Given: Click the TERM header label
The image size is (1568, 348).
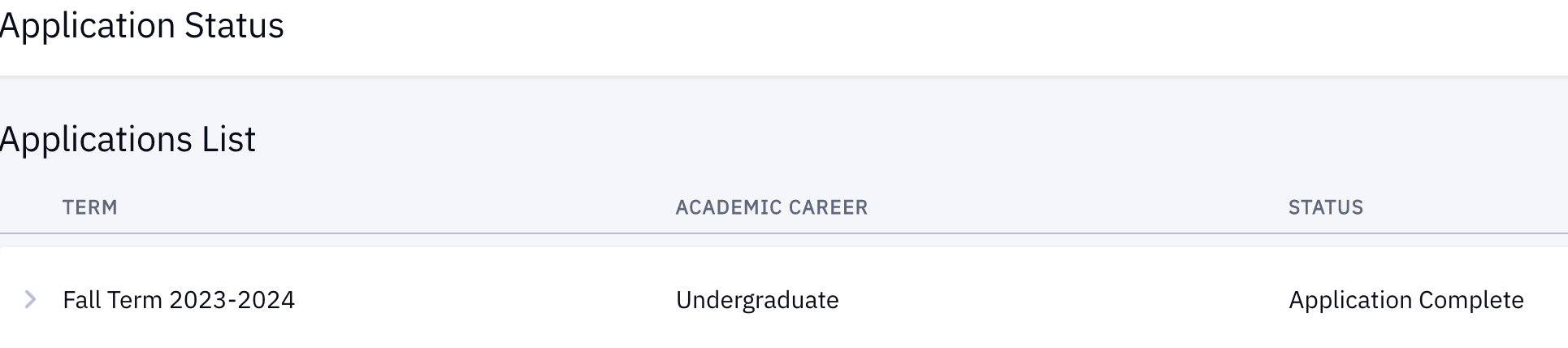Looking at the screenshot, I should (x=90, y=207).
